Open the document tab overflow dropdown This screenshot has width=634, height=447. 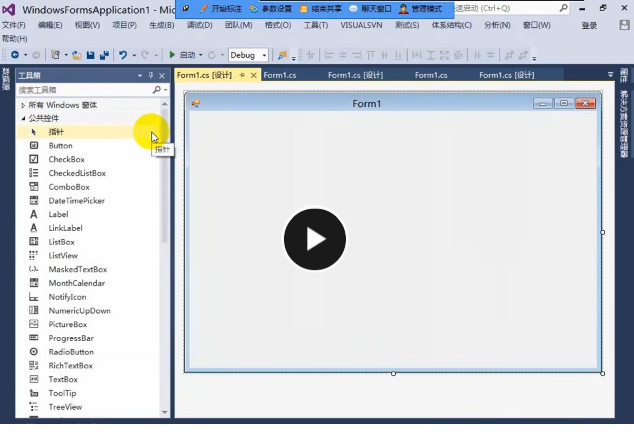pos(610,75)
